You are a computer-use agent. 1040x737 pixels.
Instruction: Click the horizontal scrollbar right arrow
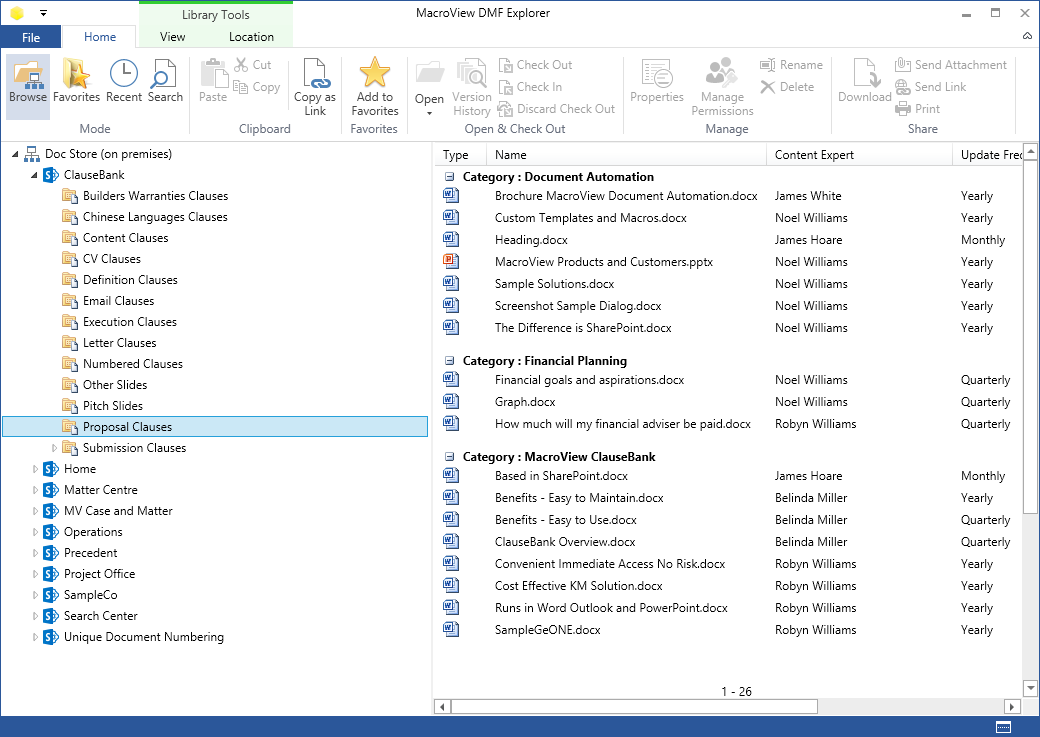(x=1011, y=706)
